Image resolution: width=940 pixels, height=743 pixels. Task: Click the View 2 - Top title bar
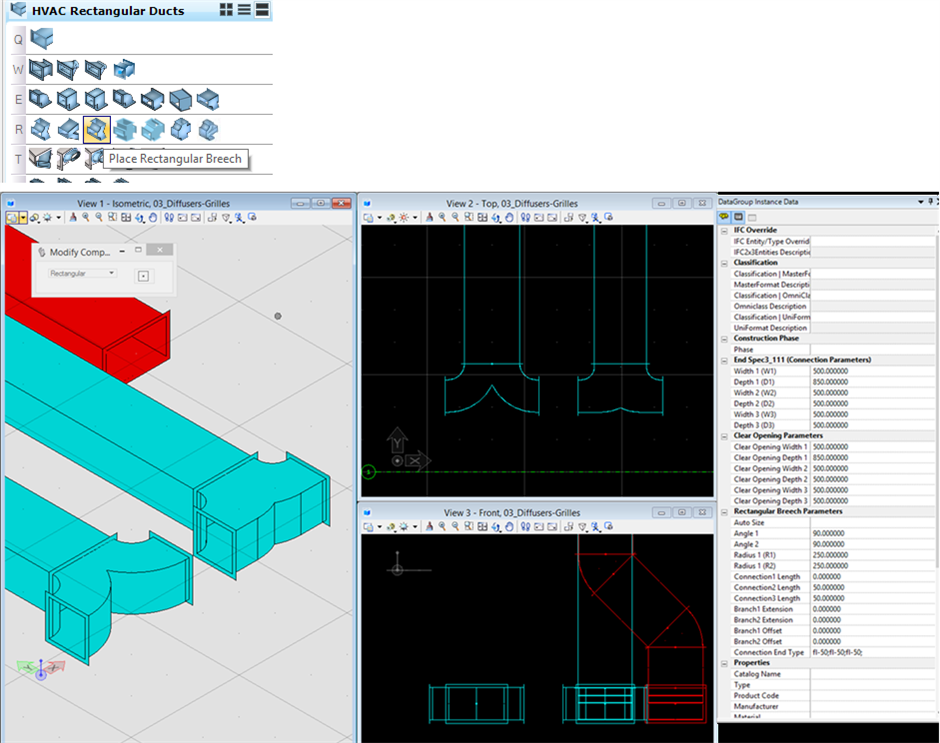click(511, 203)
